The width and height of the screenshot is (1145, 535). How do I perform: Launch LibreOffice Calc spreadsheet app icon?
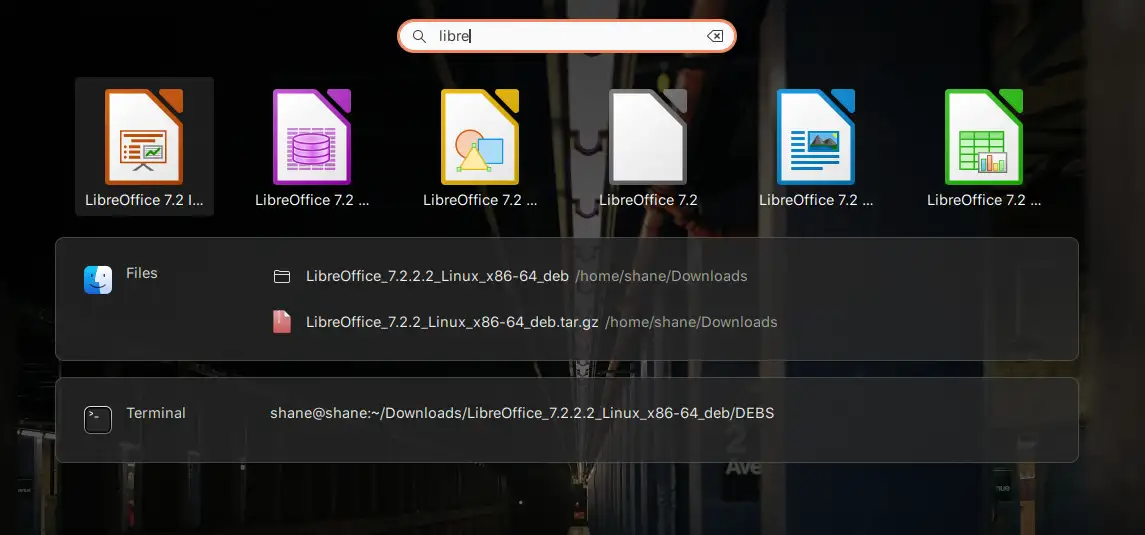(984, 136)
